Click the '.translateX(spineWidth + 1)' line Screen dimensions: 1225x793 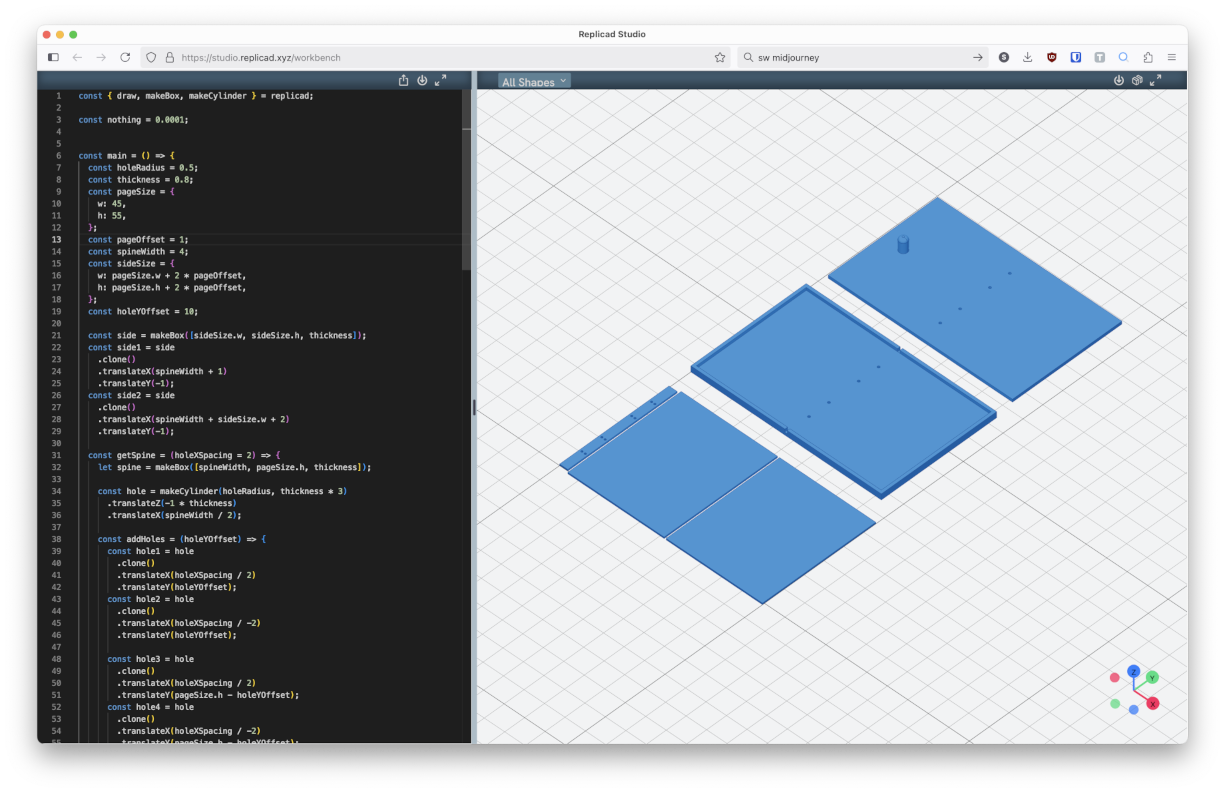[x=162, y=371]
